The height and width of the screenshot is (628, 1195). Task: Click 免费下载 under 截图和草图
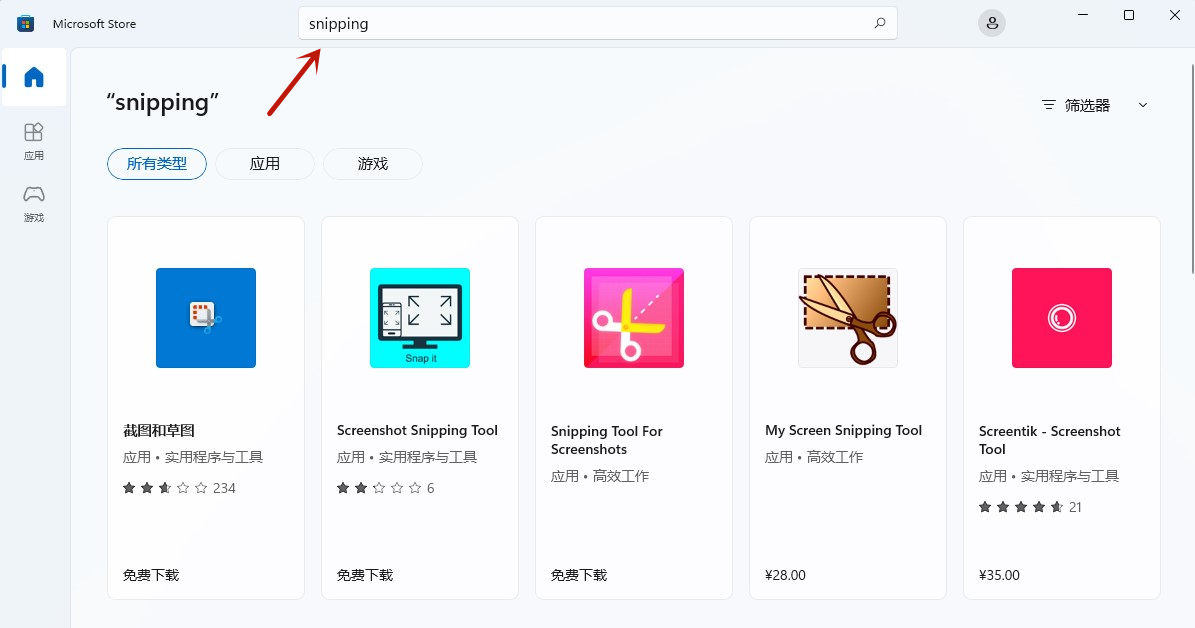151,575
